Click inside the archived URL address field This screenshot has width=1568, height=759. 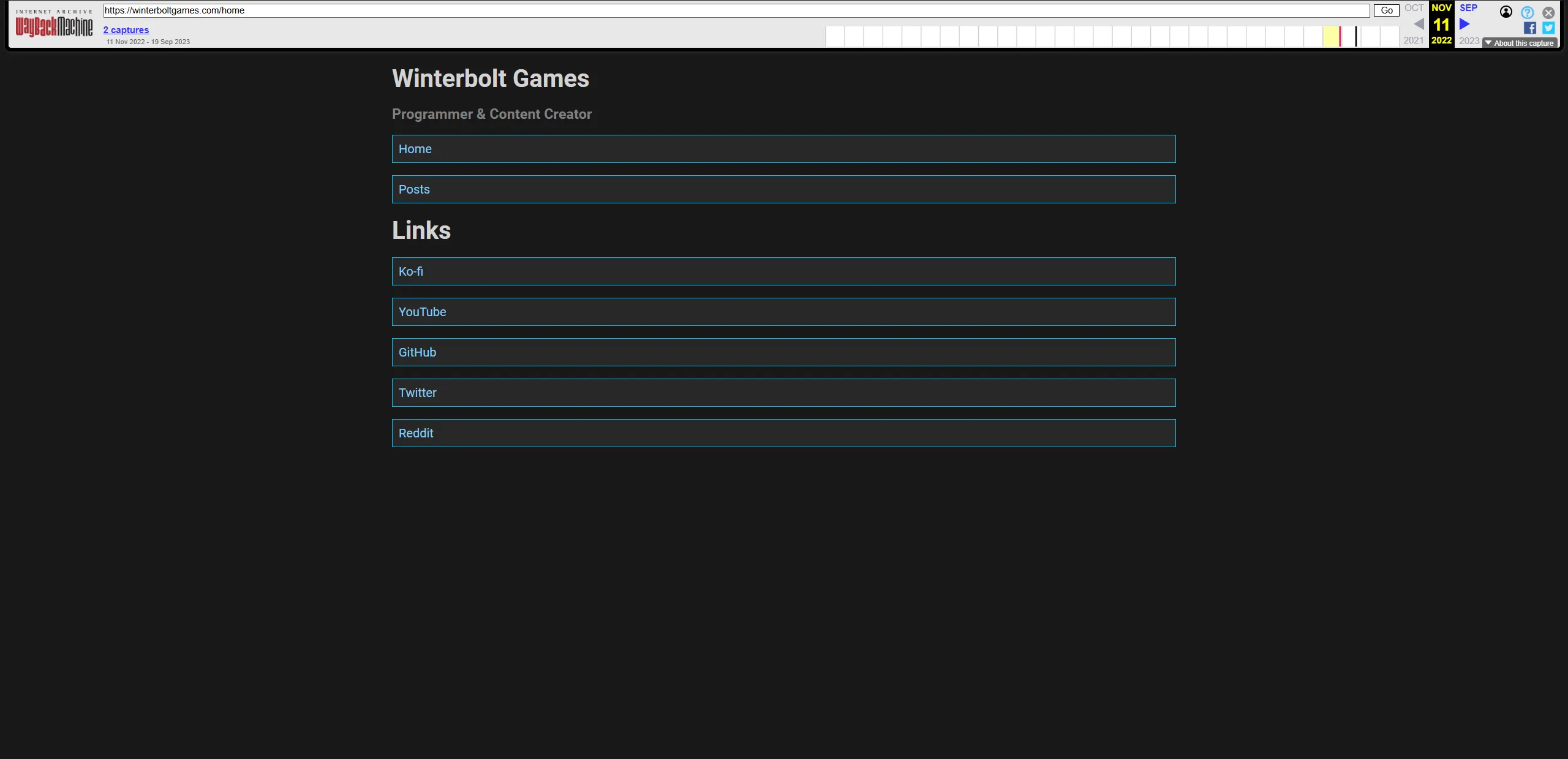click(735, 10)
